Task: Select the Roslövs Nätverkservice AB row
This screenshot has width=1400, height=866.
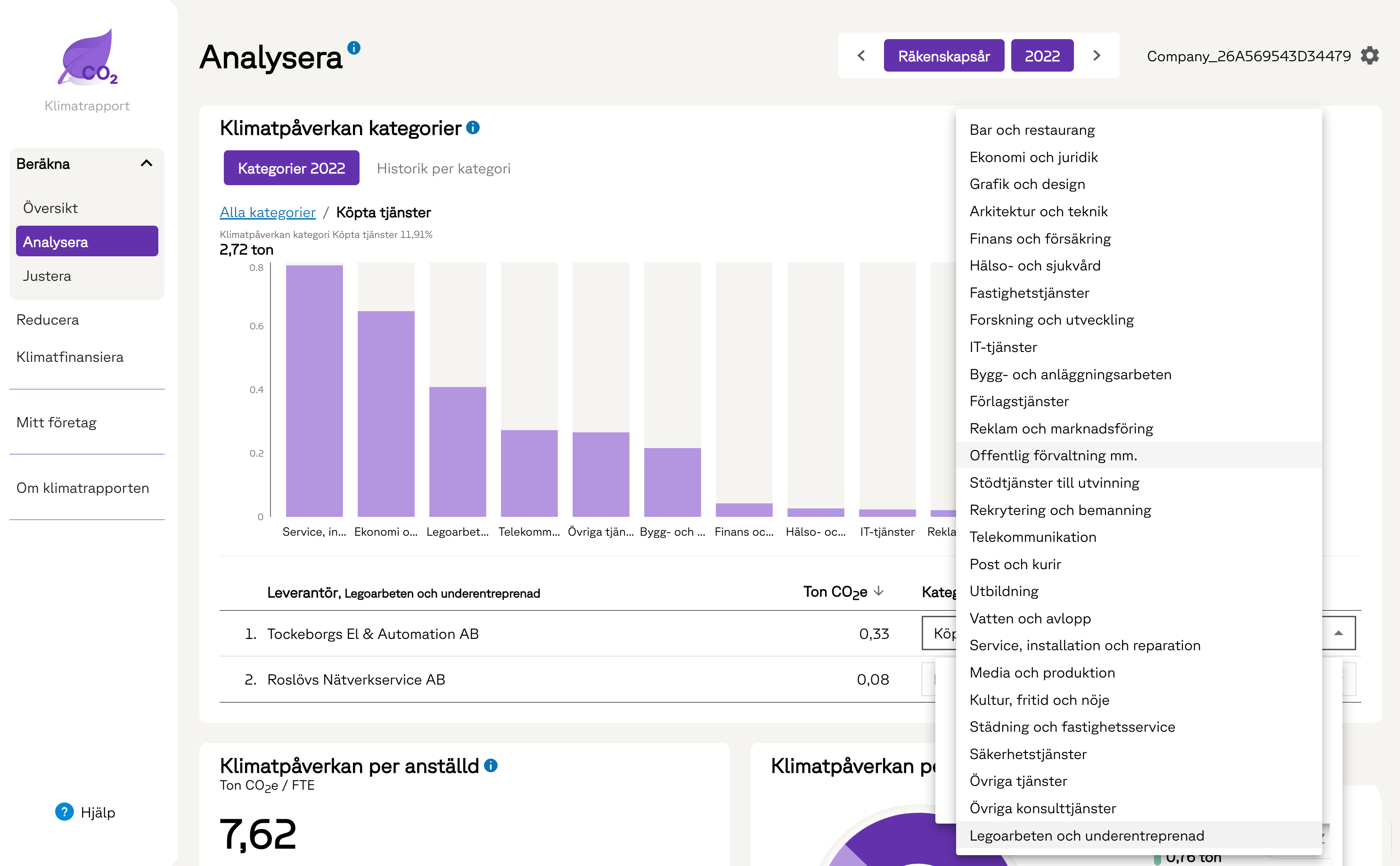Action: (x=356, y=679)
